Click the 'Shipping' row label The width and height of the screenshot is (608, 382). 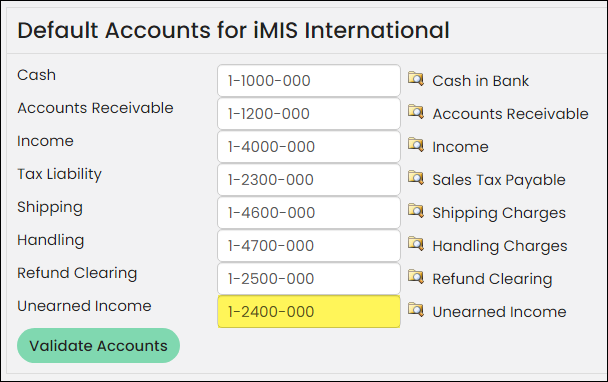(x=50, y=207)
